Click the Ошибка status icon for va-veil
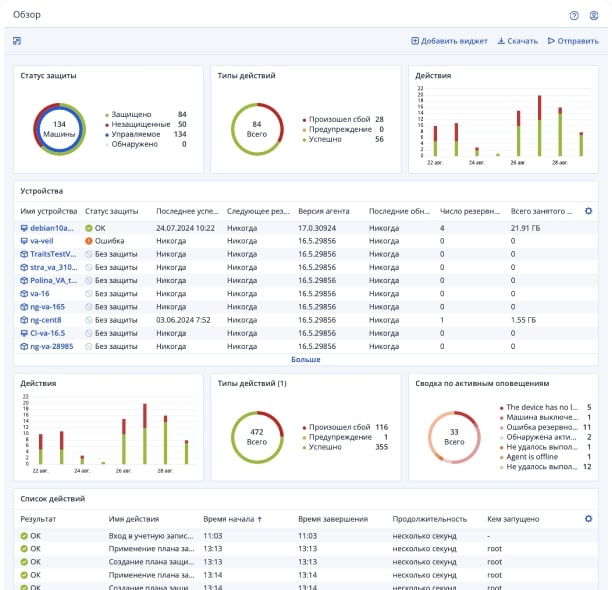 tap(90, 241)
